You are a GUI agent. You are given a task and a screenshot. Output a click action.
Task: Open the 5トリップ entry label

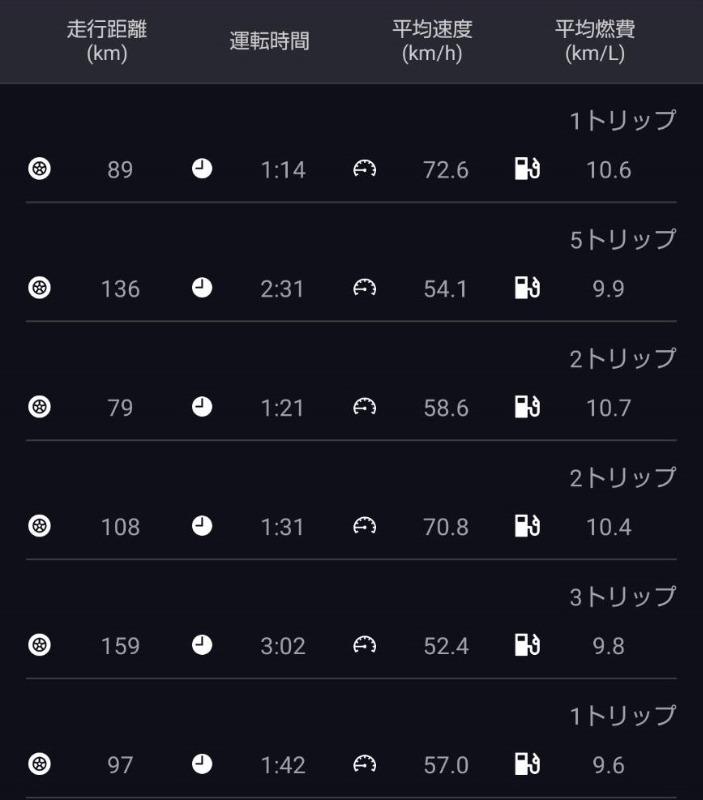click(x=623, y=240)
